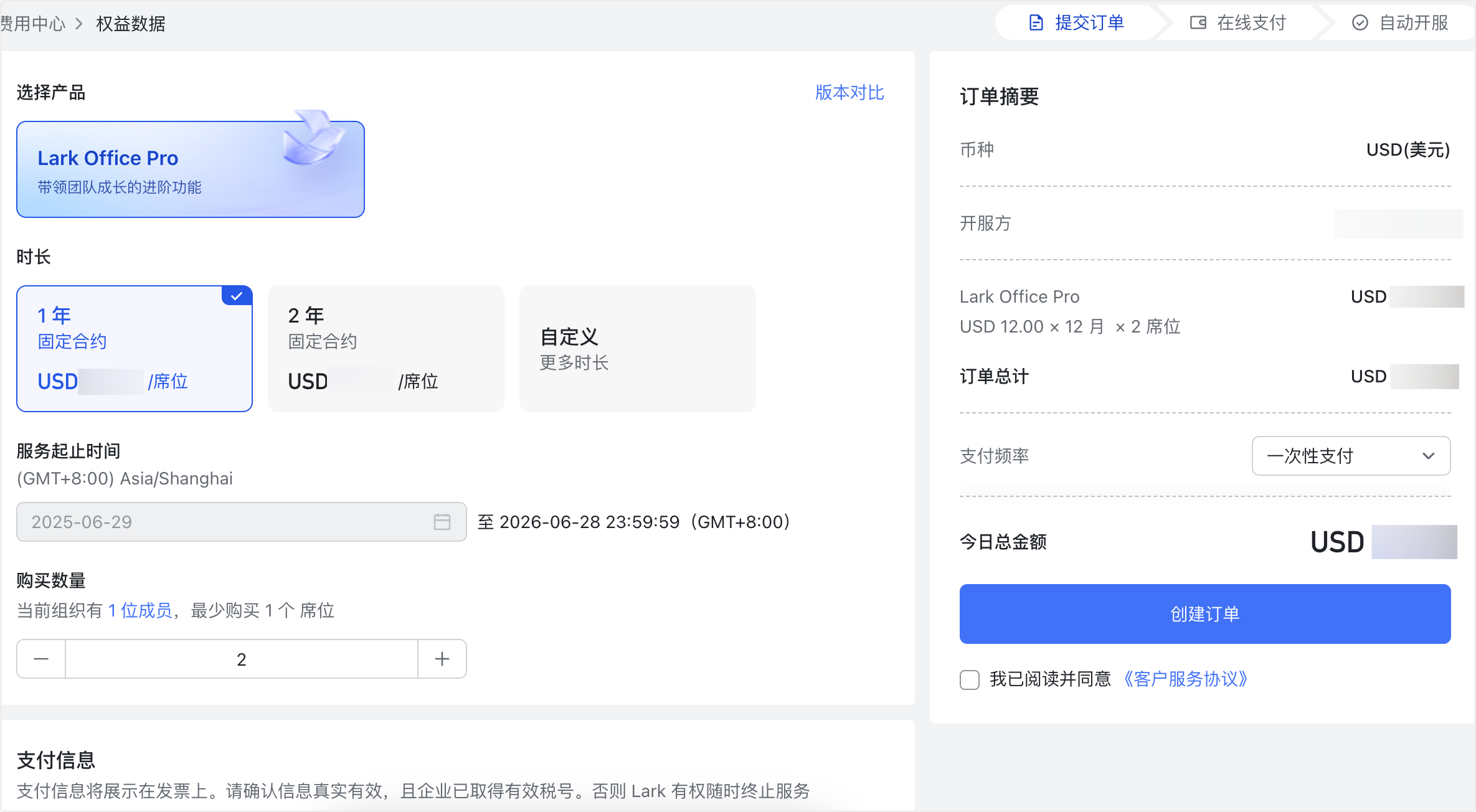Click the 今日总金额 label

point(1003,542)
